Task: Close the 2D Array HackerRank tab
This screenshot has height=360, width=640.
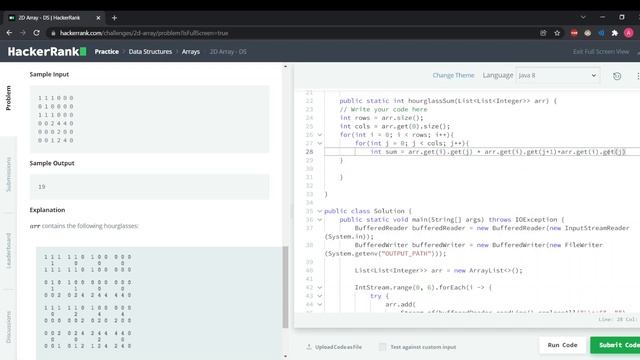Action: pos(98,18)
